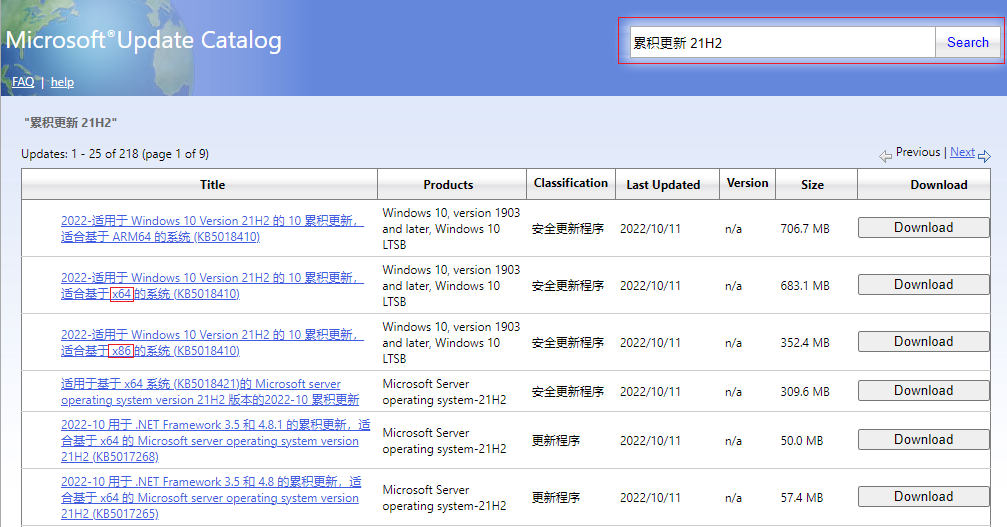Click the next-page right arrow icon
The width and height of the screenshot is (1007, 527).
985,156
